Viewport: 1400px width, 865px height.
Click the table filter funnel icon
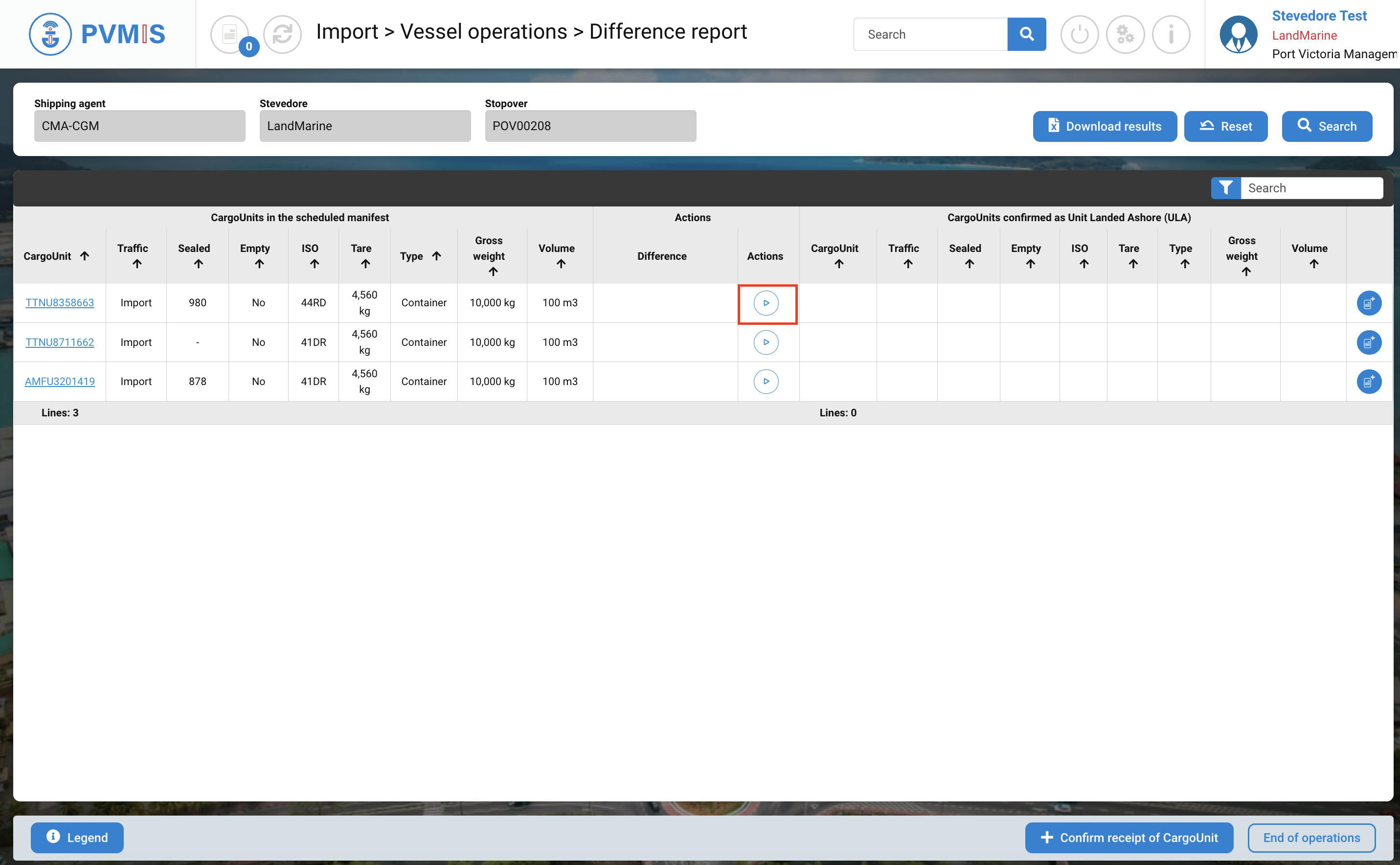point(1225,188)
